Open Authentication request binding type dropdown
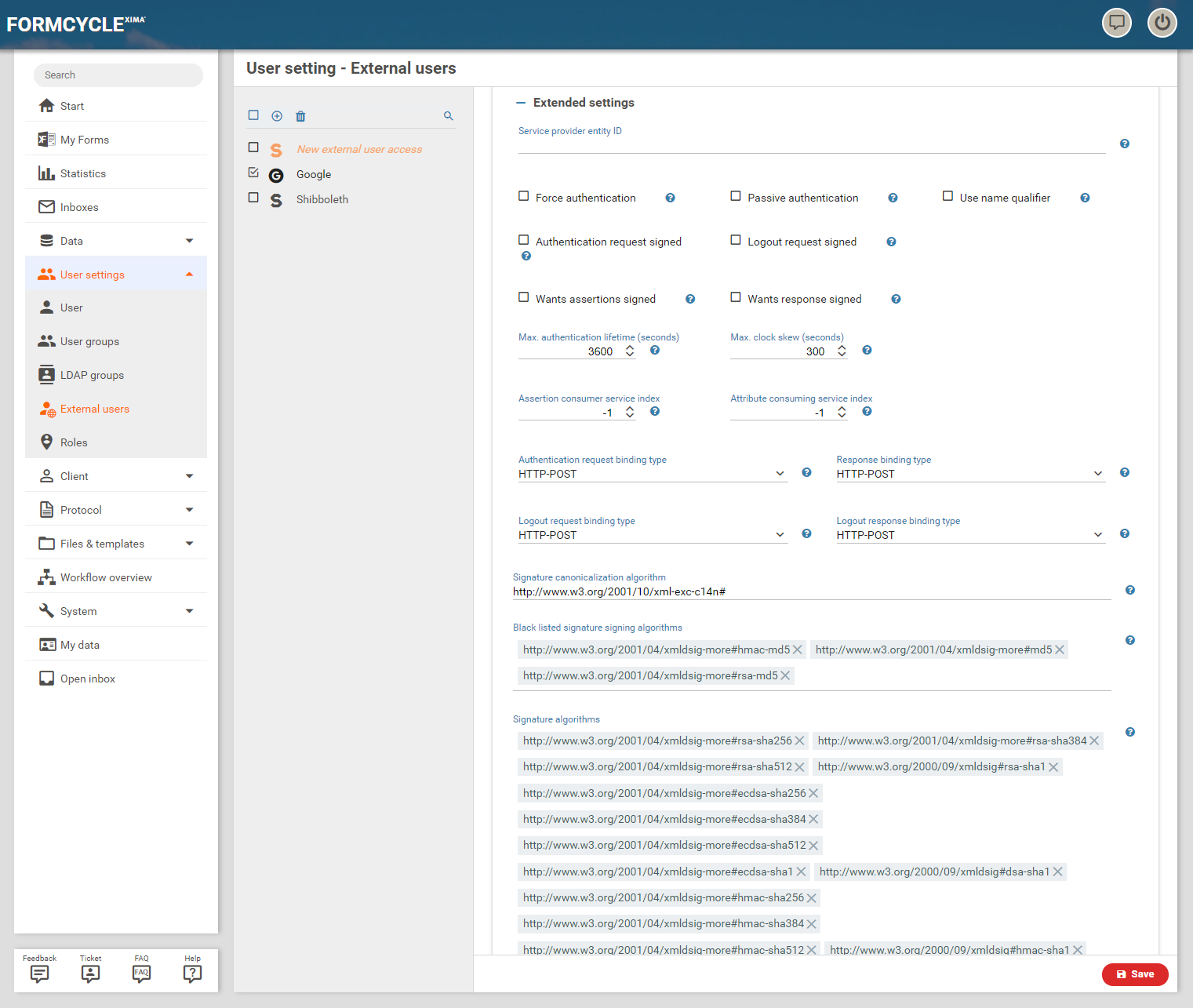This screenshot has height=1008, width=1193. pyautogui.click(x=653, y=474)
